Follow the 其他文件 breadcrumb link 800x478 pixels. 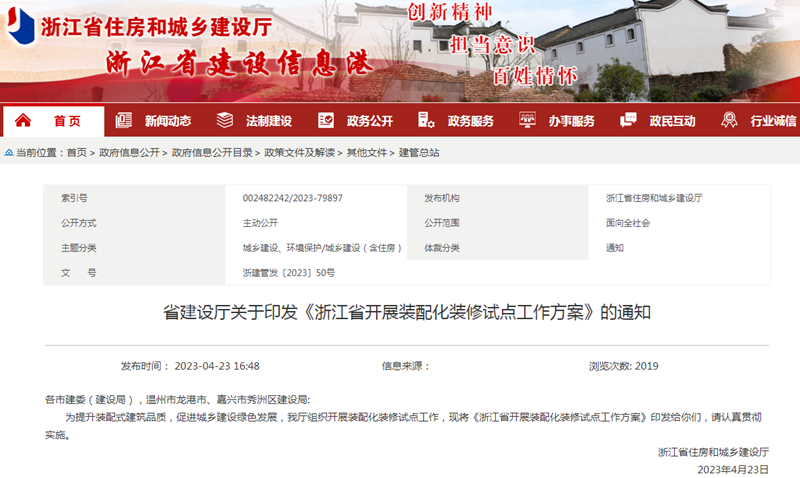[367, 153]
